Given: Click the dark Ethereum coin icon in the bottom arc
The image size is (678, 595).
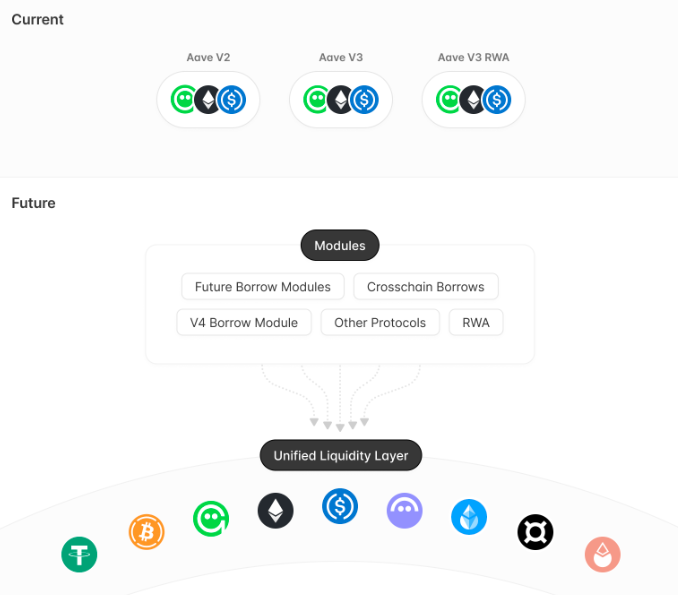Looking at the screenshot, I should pos(276,511).
